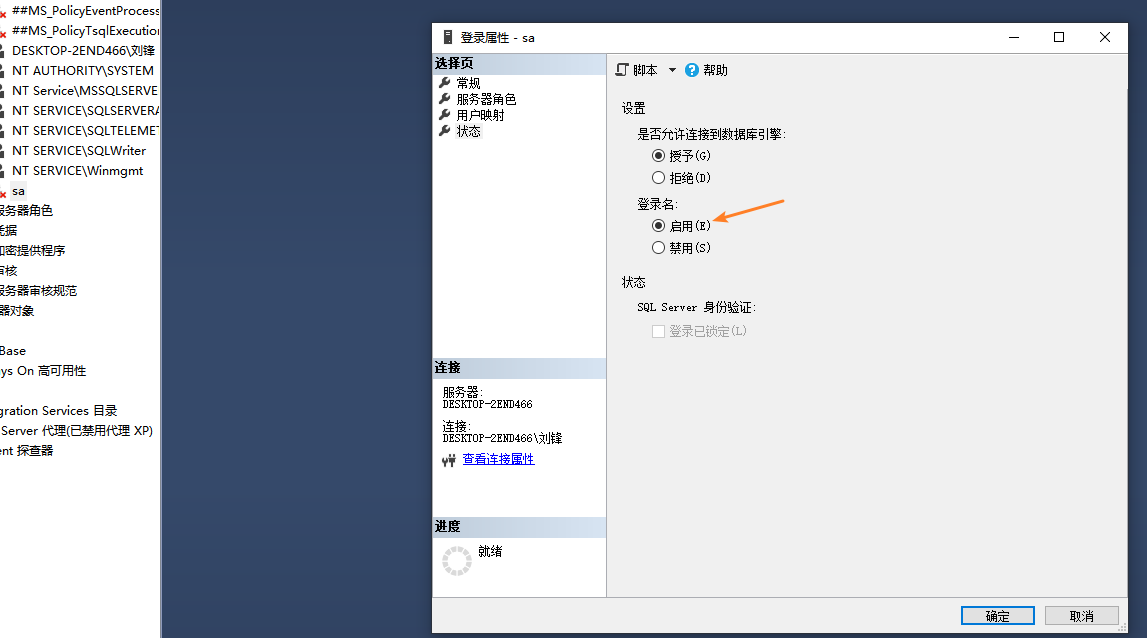
Task: Disable the login via 禁用(S) radio button
Action: 659,247
